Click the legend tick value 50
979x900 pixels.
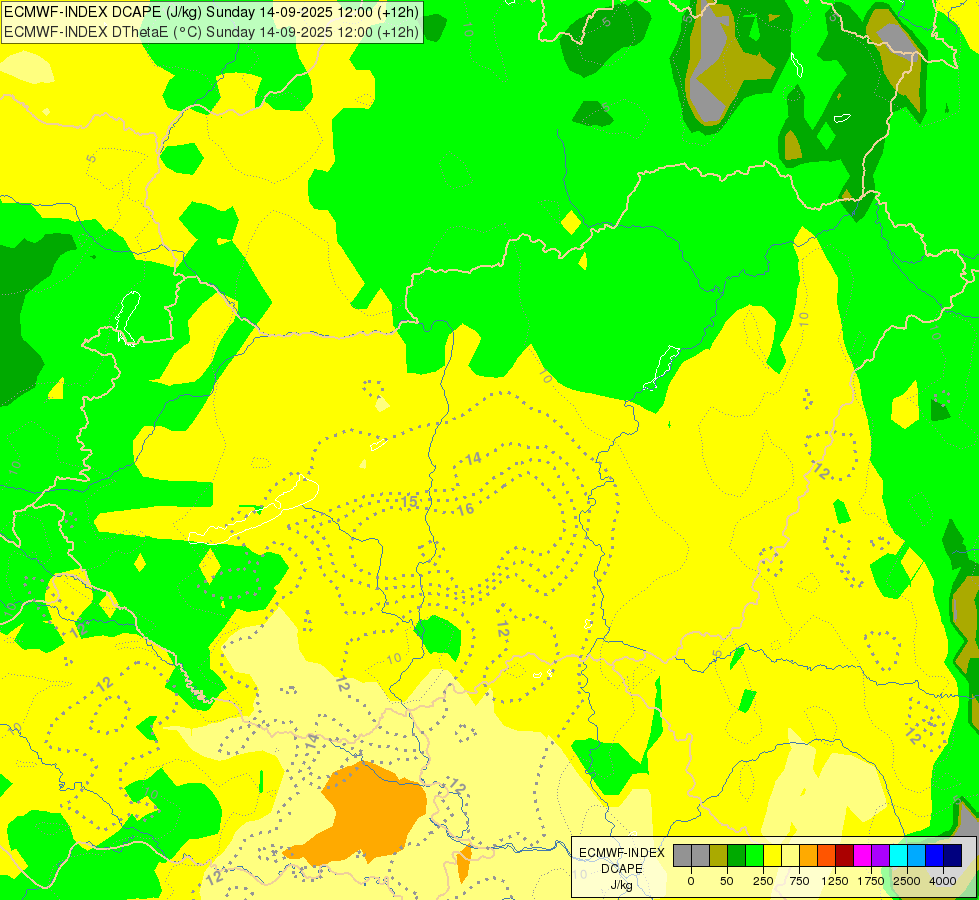click(727, 881)
